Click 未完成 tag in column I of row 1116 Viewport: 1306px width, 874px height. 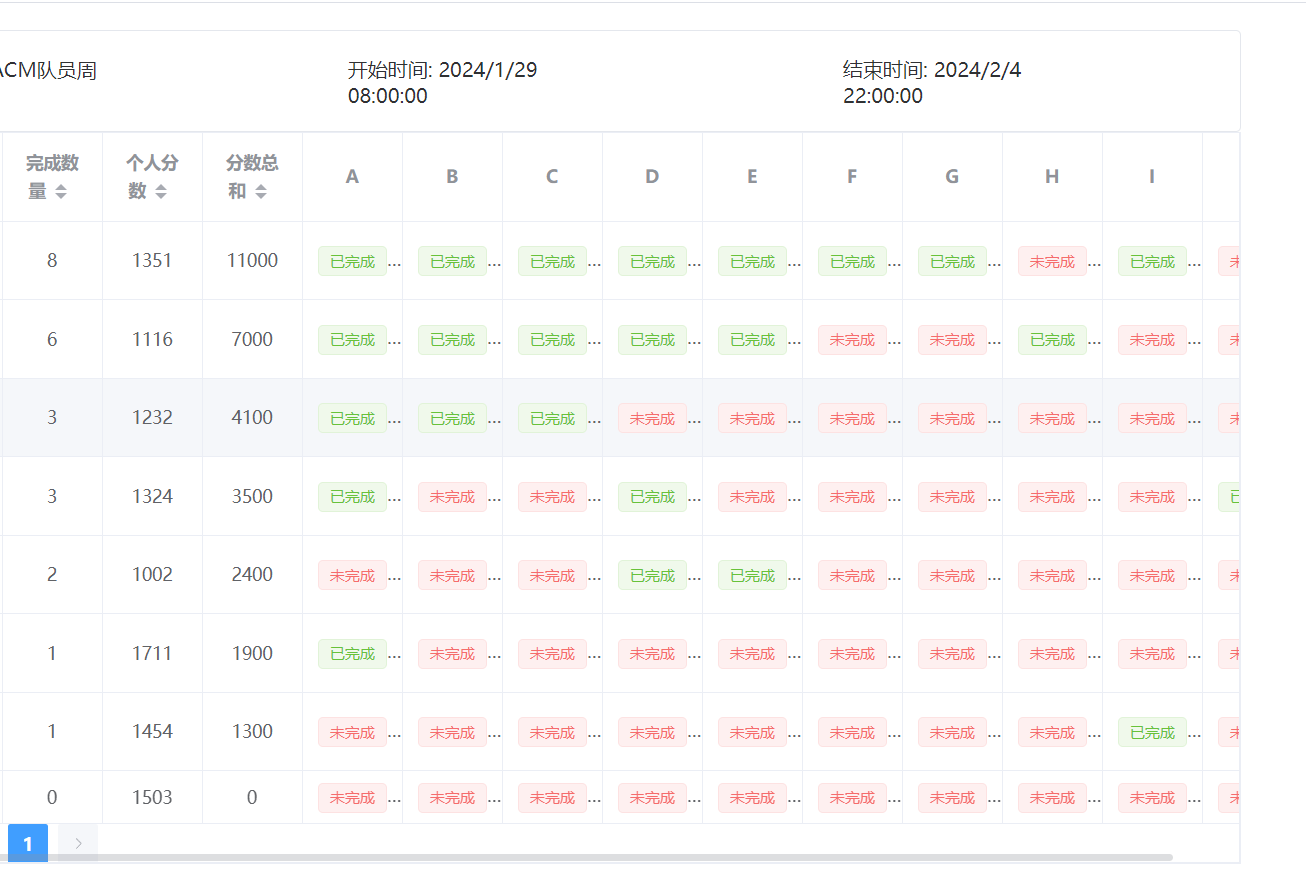pyautogui.click(x=1152, y=340)
